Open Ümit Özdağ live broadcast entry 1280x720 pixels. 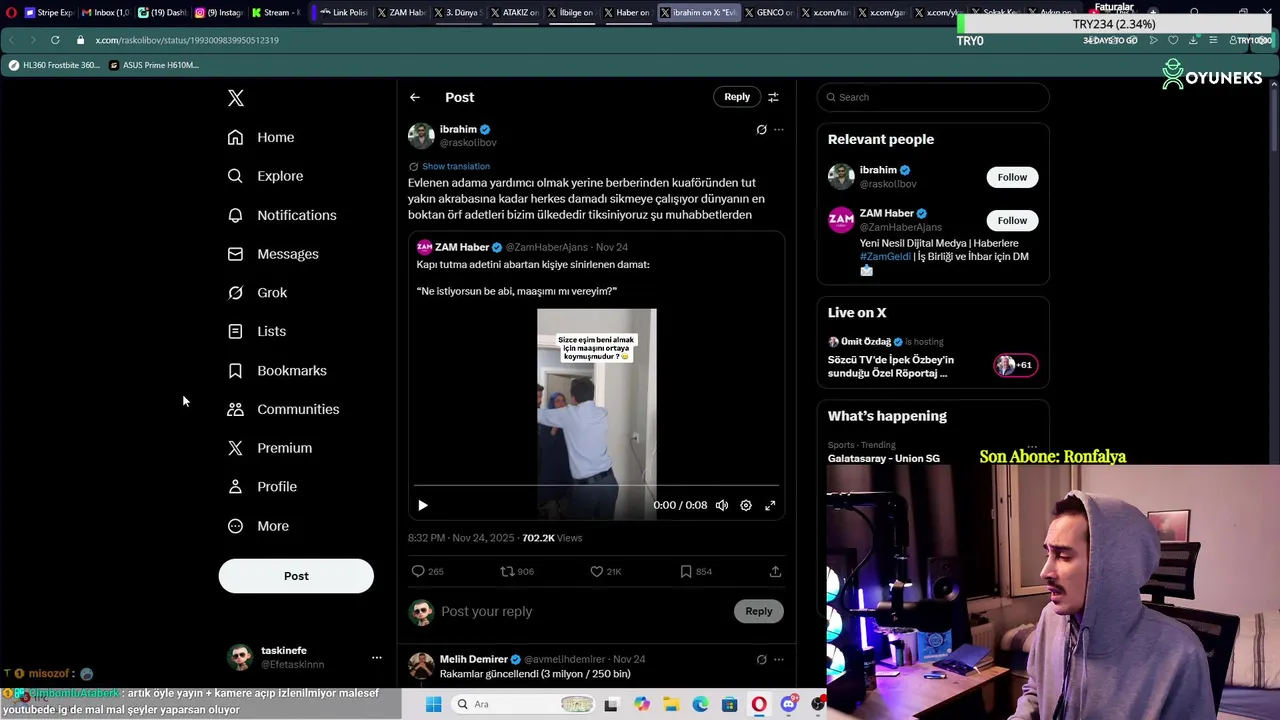pyautogui.click(x=933, y=358)
